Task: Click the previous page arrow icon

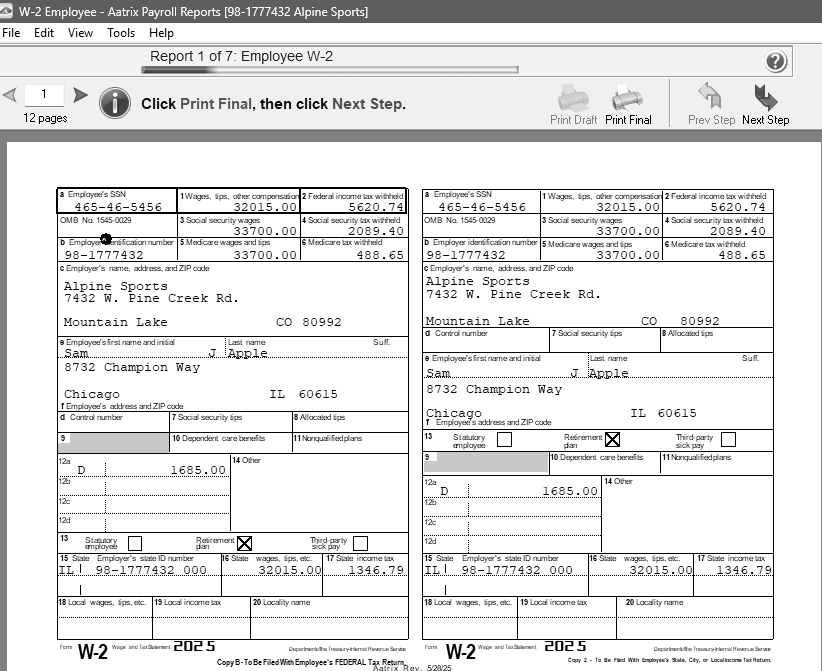Action: (x=10, y=96)
